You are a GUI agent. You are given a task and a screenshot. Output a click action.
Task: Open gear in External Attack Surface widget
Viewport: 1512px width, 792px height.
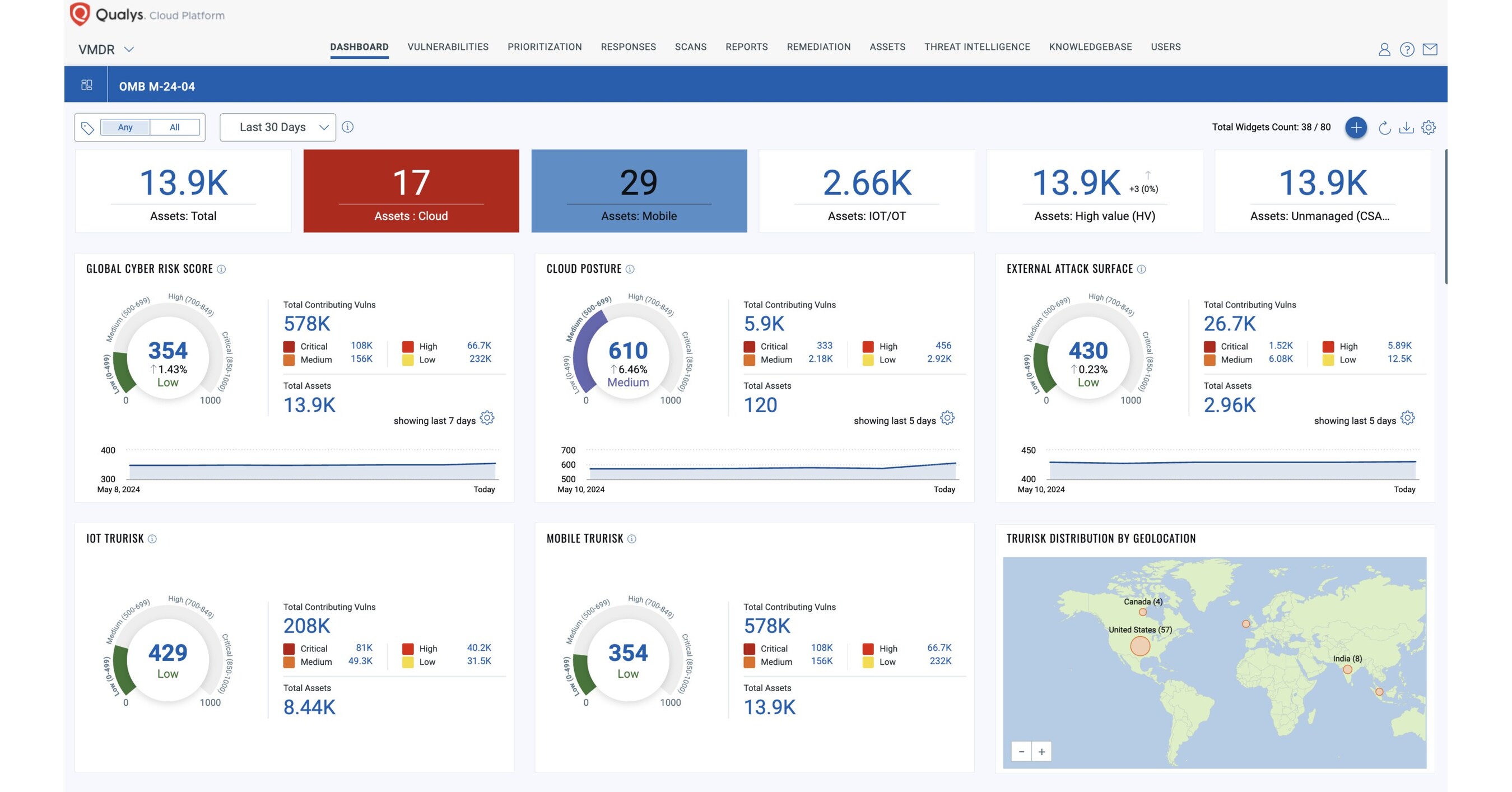tap(1408, 418)
